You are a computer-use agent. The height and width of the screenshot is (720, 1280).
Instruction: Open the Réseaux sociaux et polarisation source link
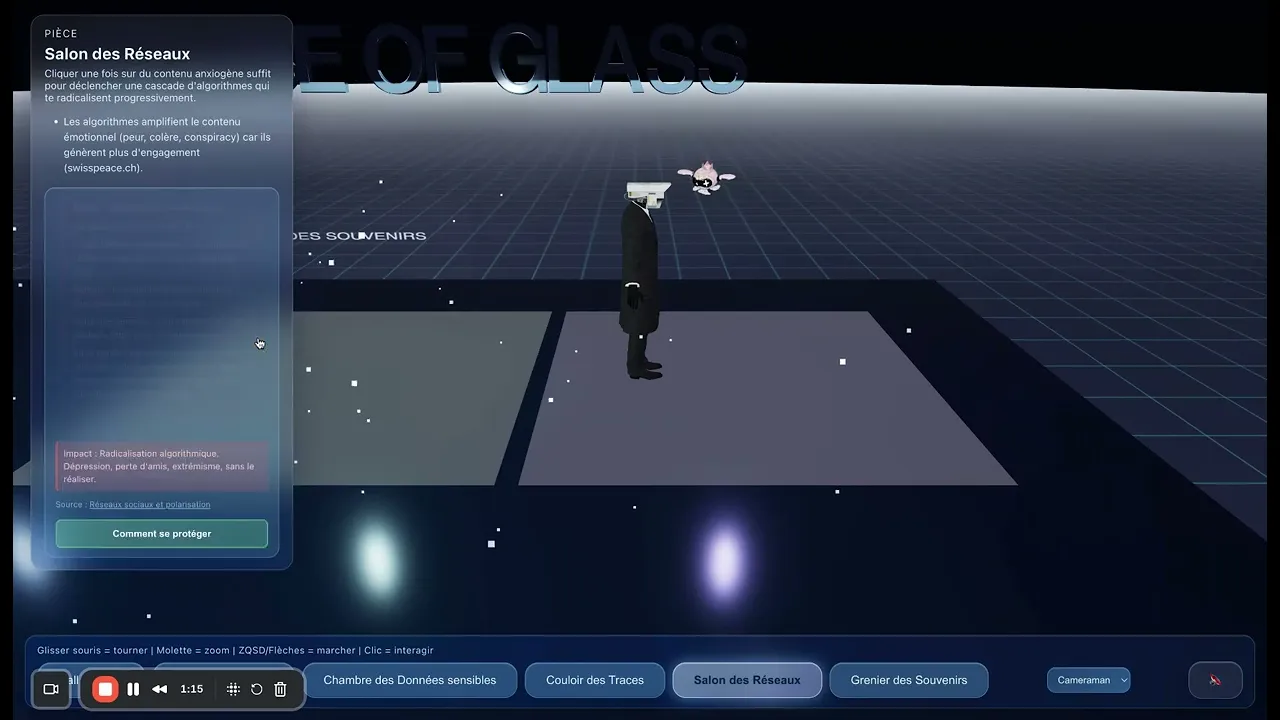[x=150, y=505]
